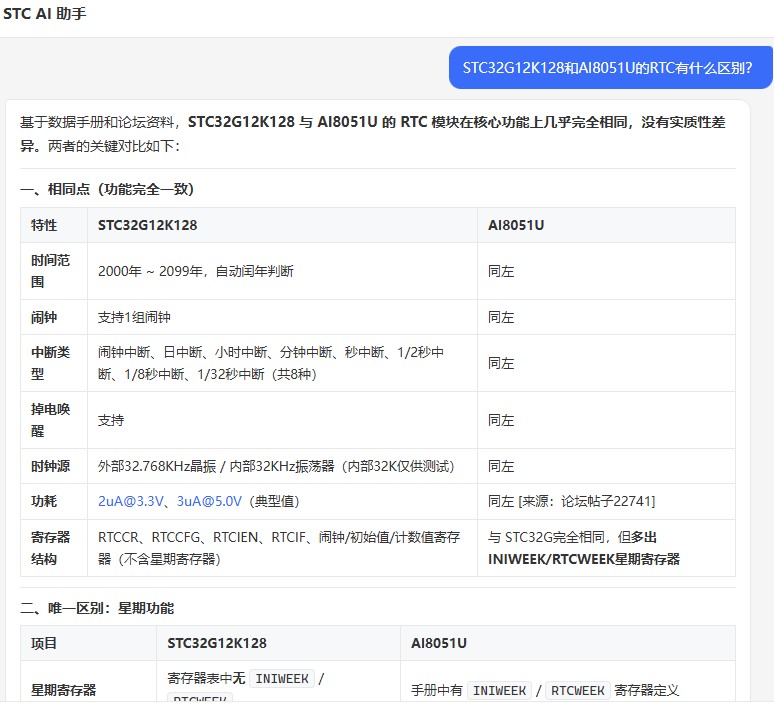Open the blue 3uA@5.0V power link
Image resolution: width=774 pixels, height=706 pixels.
pyautogui.click(x=209, y=501)
